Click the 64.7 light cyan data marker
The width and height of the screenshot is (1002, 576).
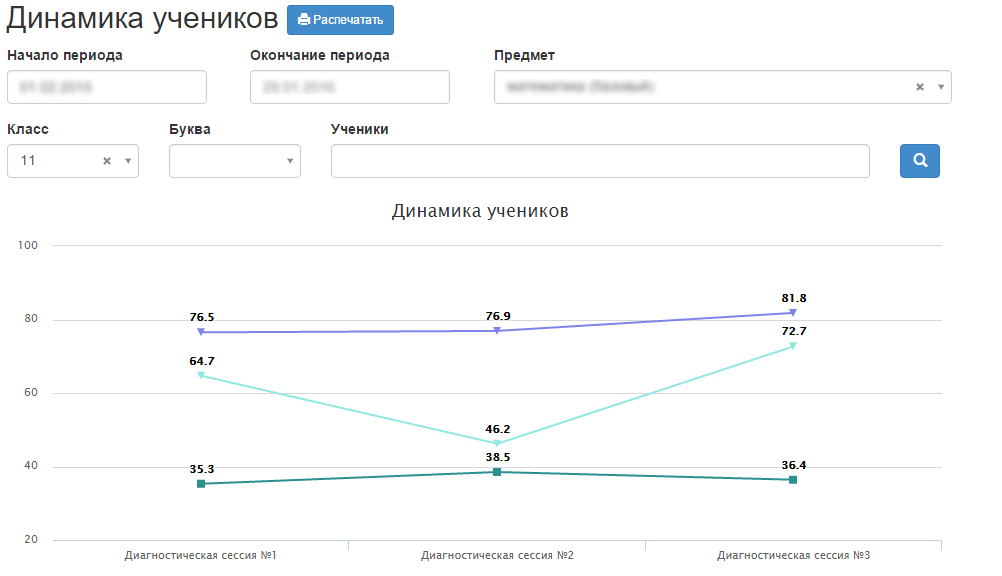coord(201,375)
